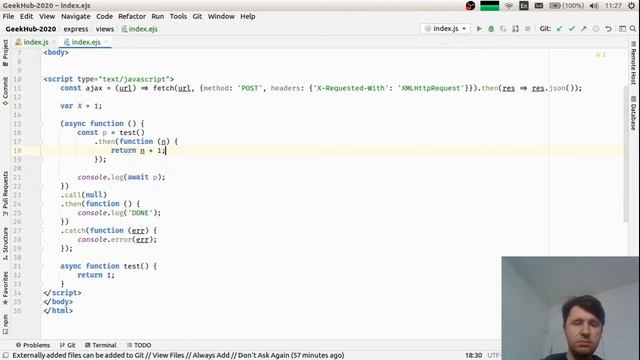Click tool window quick-access icon in status bar corner
This screenshot has width=640, height=360.
coord(6,356)
